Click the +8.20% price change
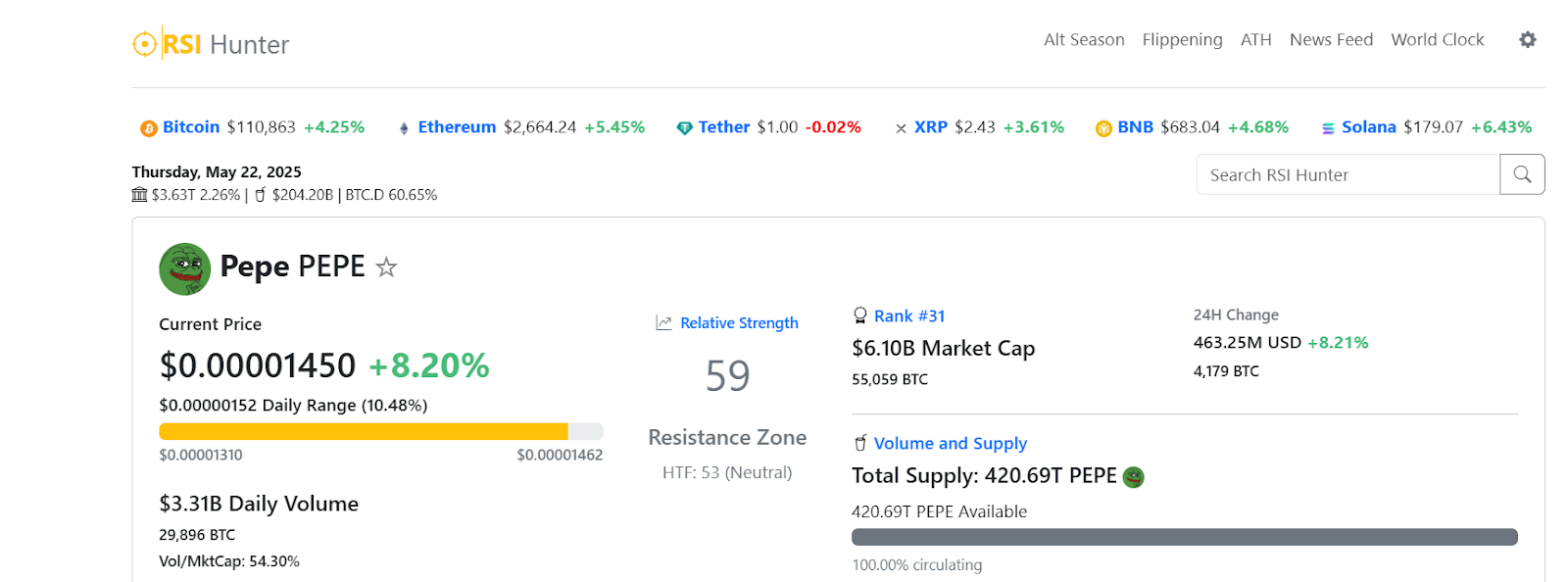The width and height of the screenshot is (1568, 582). coord(428,365)
